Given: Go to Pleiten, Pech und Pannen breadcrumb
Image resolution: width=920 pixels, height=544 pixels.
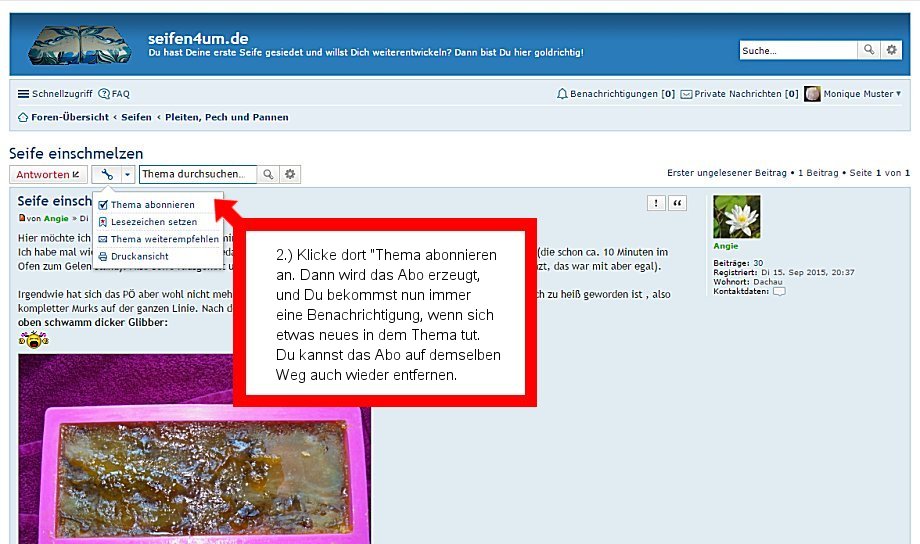Looking at the screenshot, I should (226, 117).
